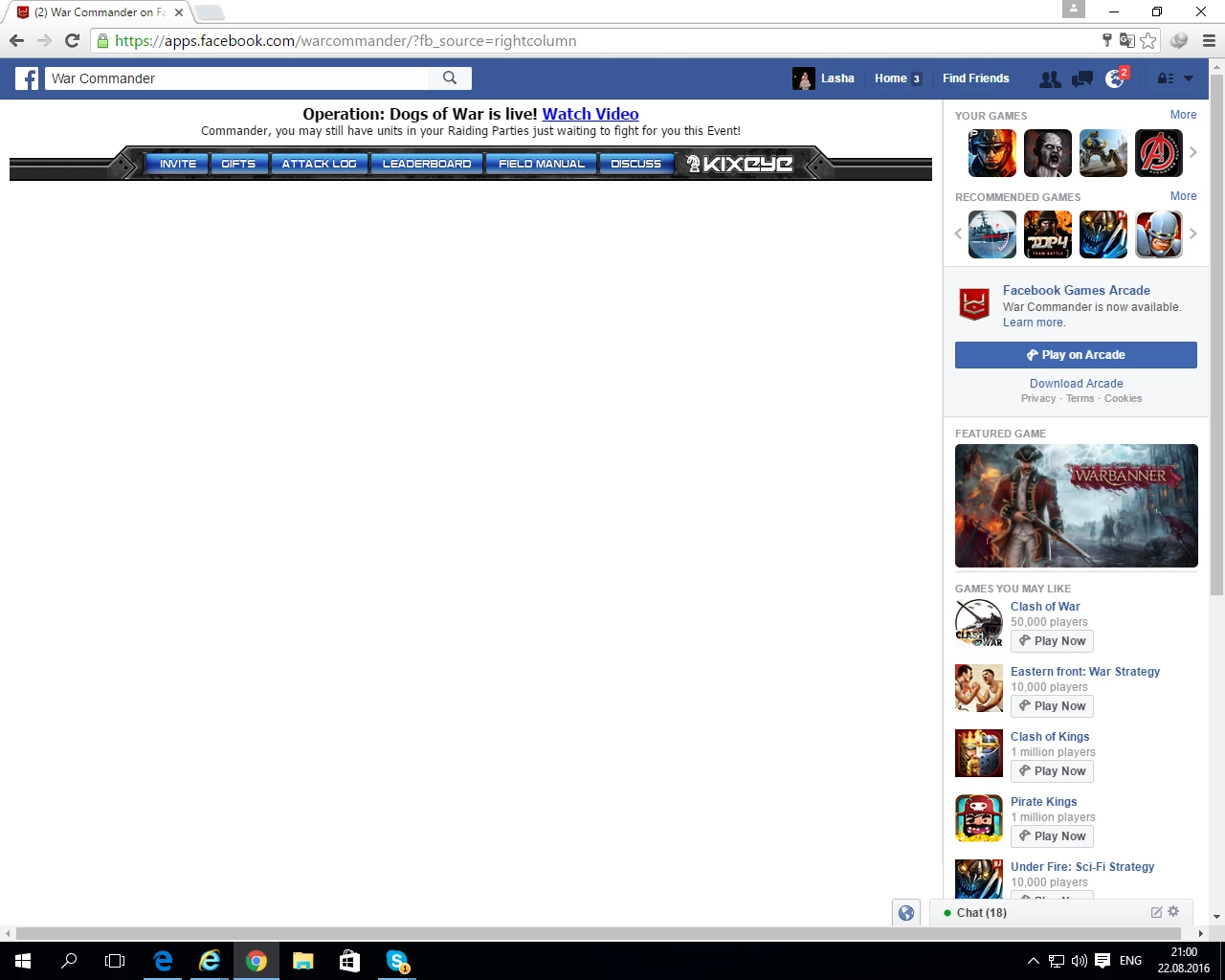Show next games in Your Games
1225x980 pixels.
1193,152
